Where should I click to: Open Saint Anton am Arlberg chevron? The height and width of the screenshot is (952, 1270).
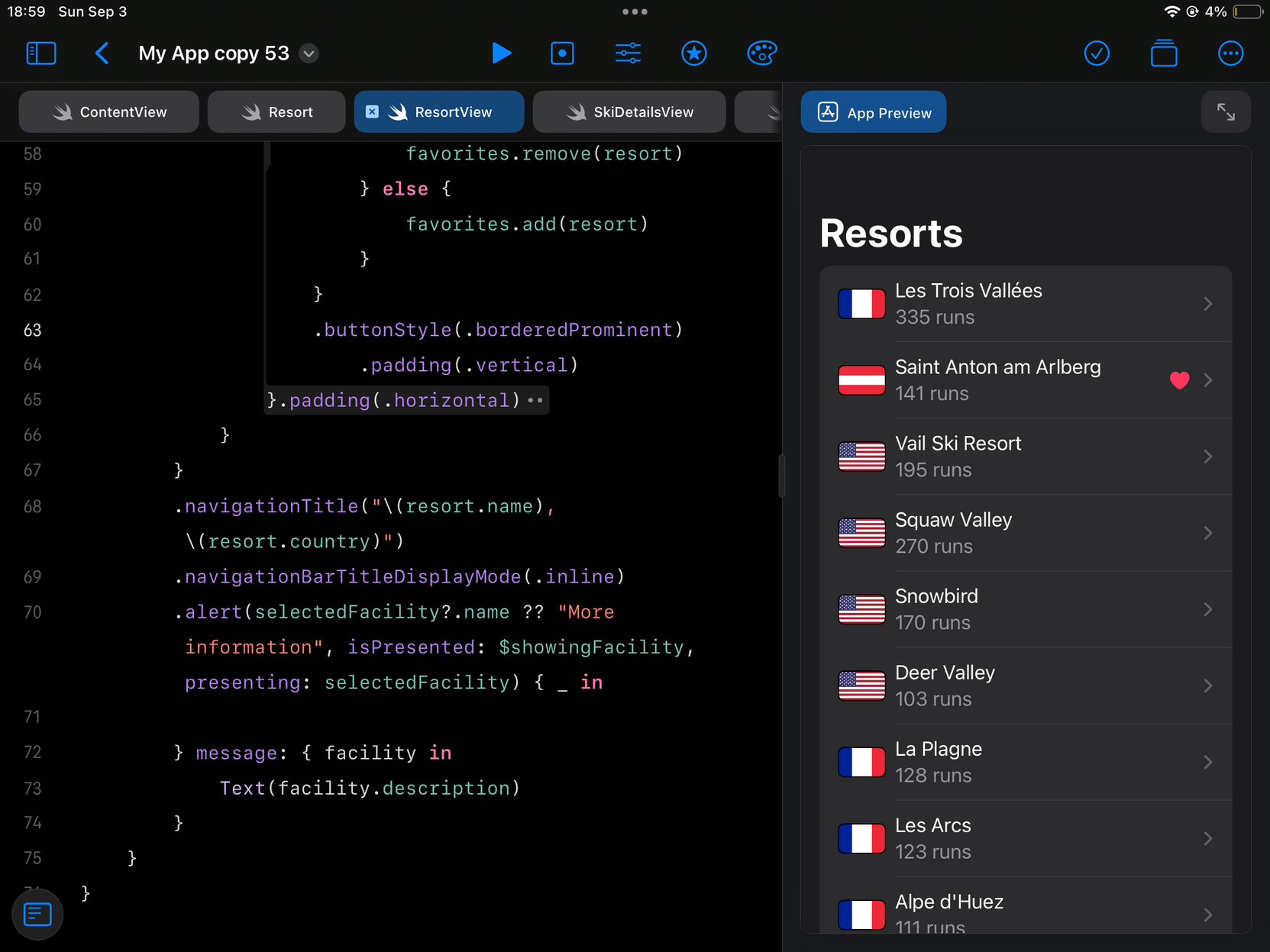pos(1208,380)
